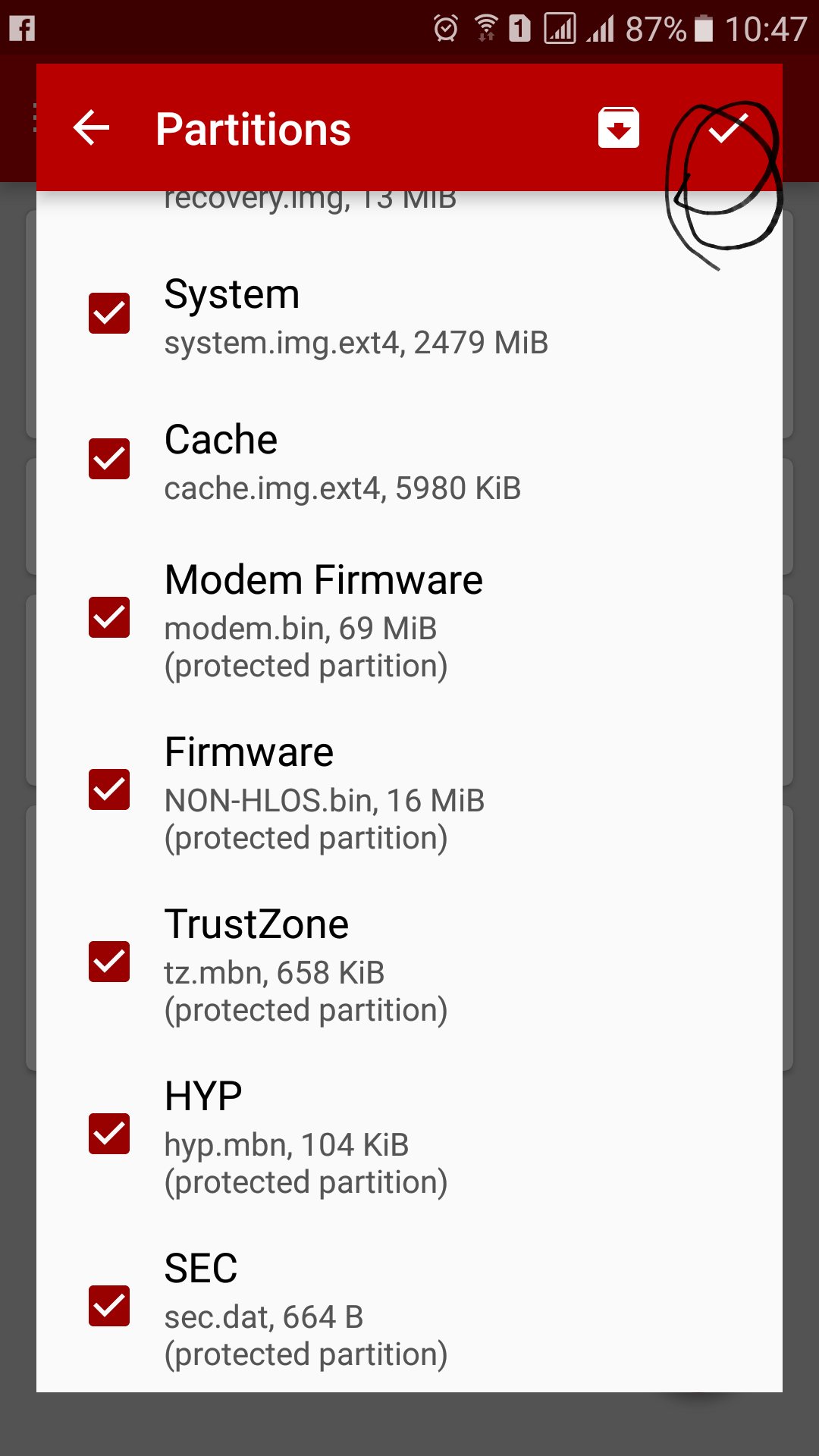Uncheck the System partition checkbox
819x1456 pixels.
[x=109, y=313]
